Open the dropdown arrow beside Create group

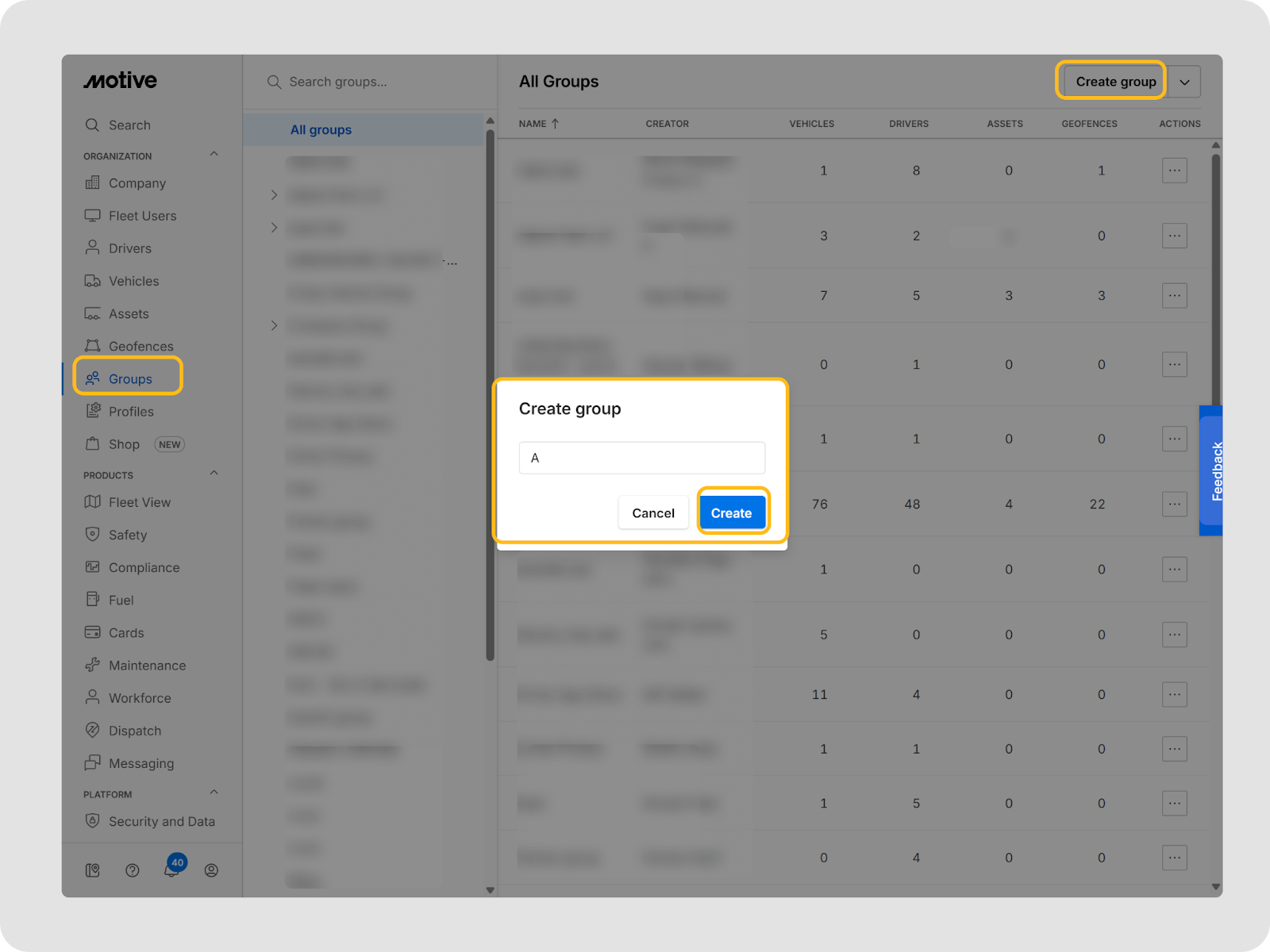[1184, 82]
